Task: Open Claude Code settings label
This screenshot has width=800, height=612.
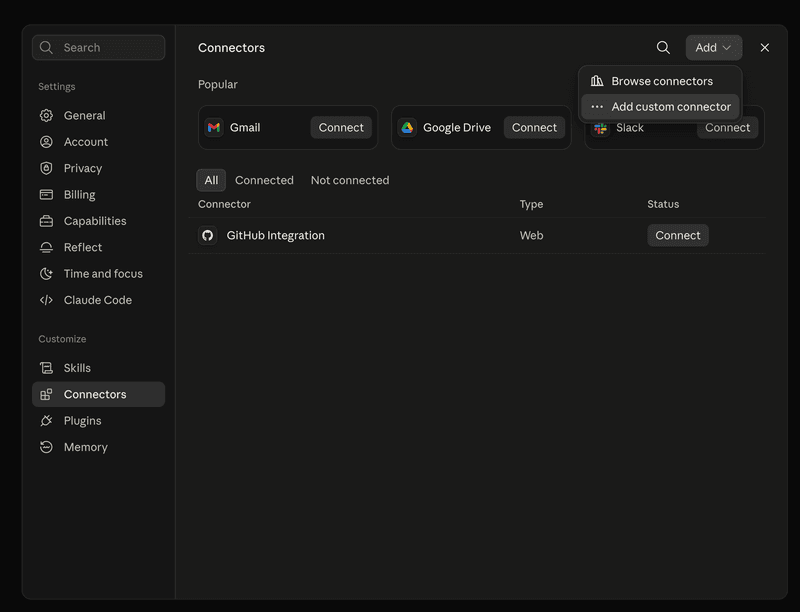Action: 98,300
